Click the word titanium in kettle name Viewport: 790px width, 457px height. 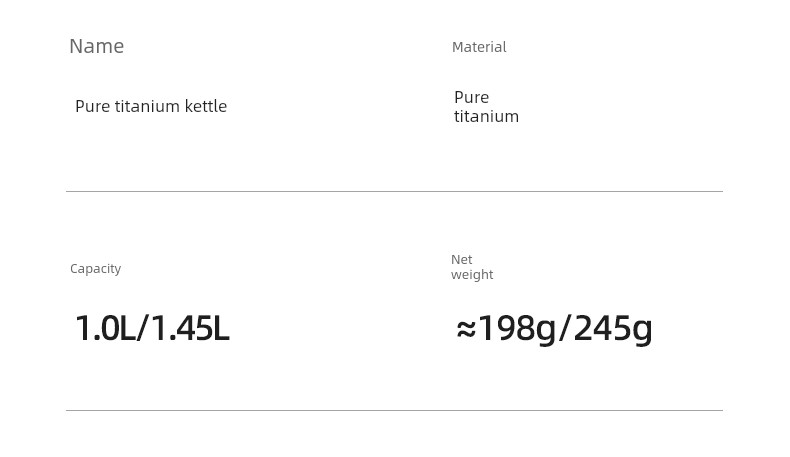(147, 106)
